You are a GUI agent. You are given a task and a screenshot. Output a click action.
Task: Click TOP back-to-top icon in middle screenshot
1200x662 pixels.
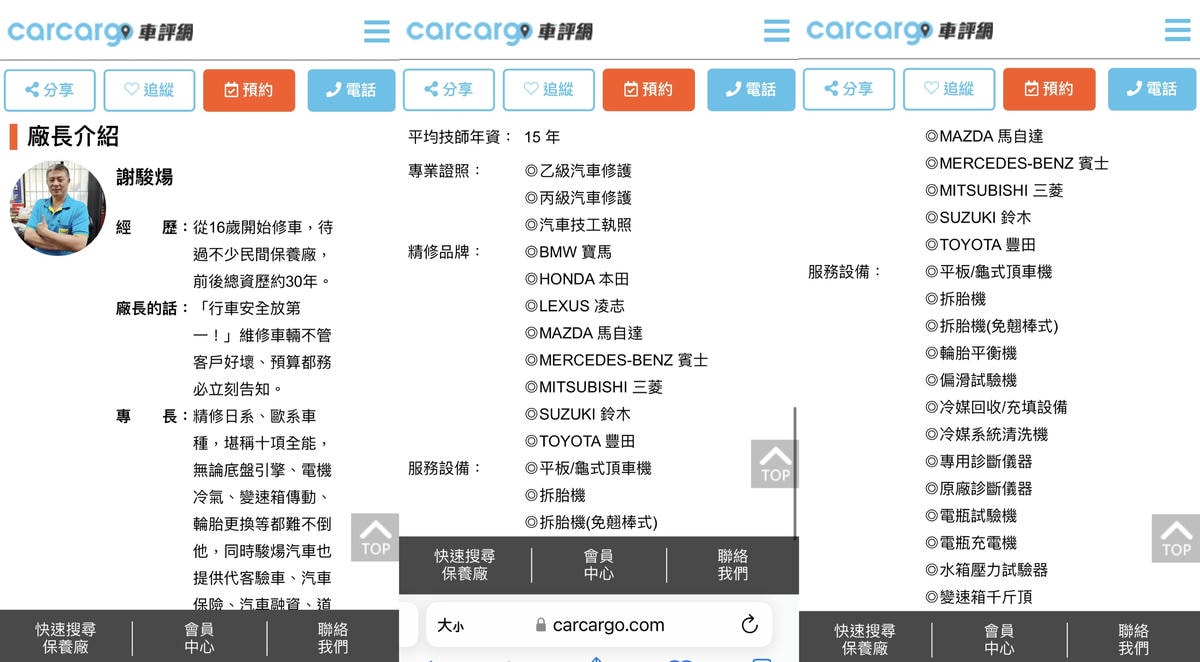click(775, 464)
